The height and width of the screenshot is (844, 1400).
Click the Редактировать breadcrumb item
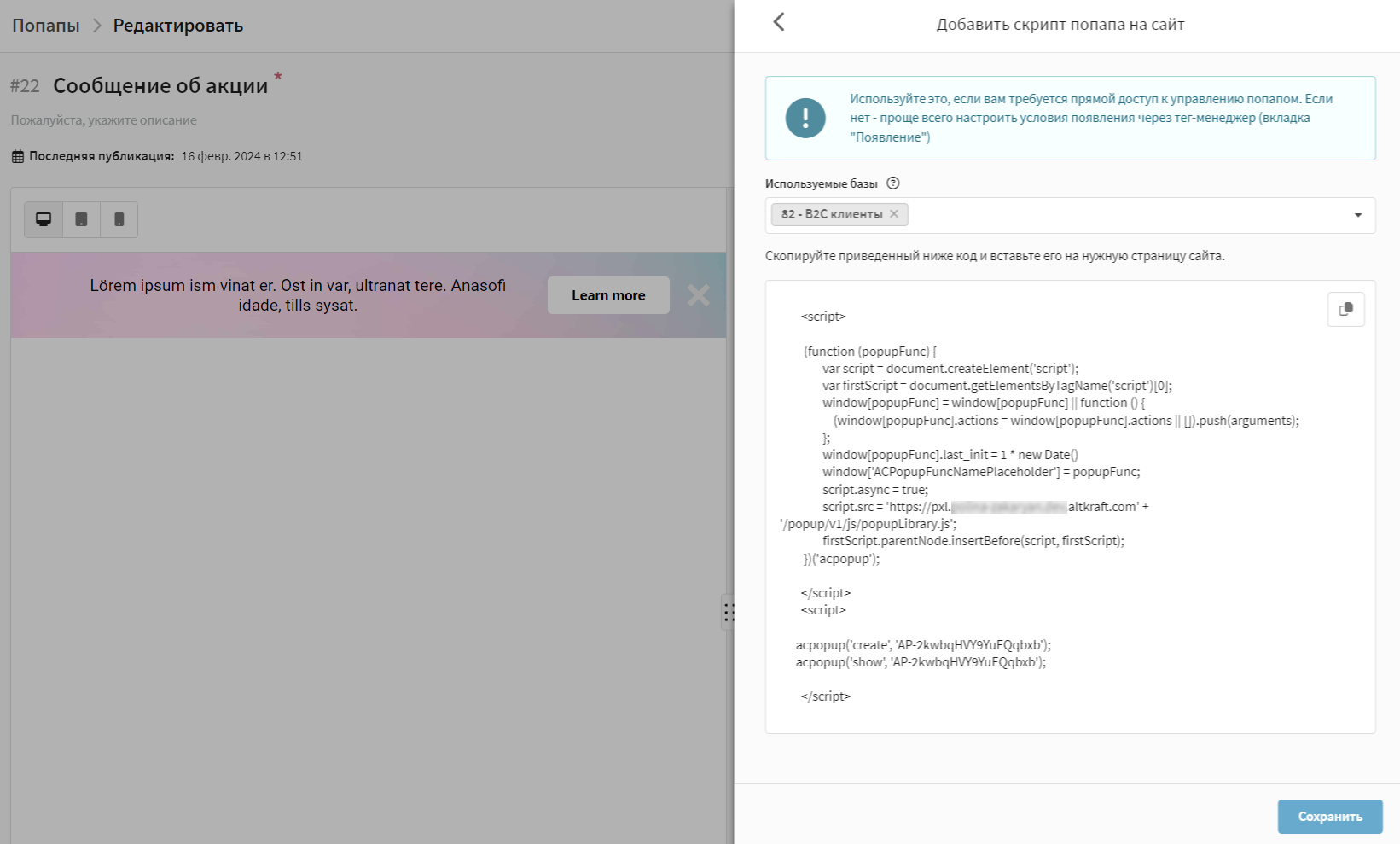(x=178, y=26)
